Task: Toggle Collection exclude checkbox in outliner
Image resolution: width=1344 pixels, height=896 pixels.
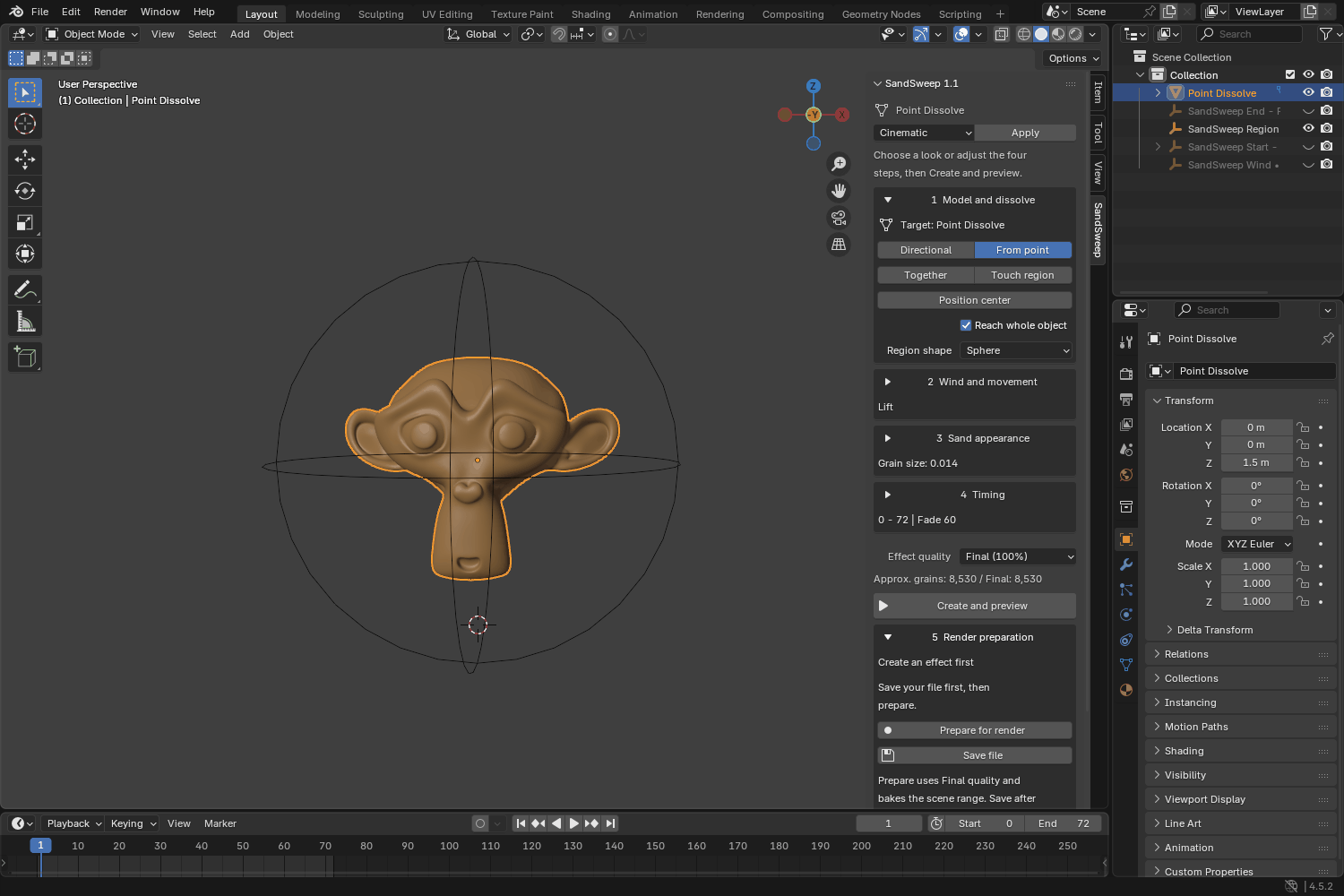Action: [1290, 74]
